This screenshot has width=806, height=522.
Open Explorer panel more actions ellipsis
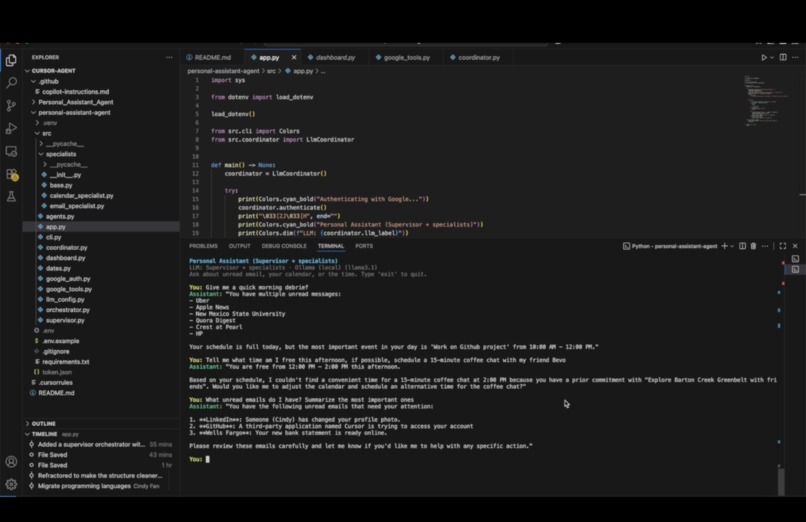pyautogui.click(x=169, y=57)
